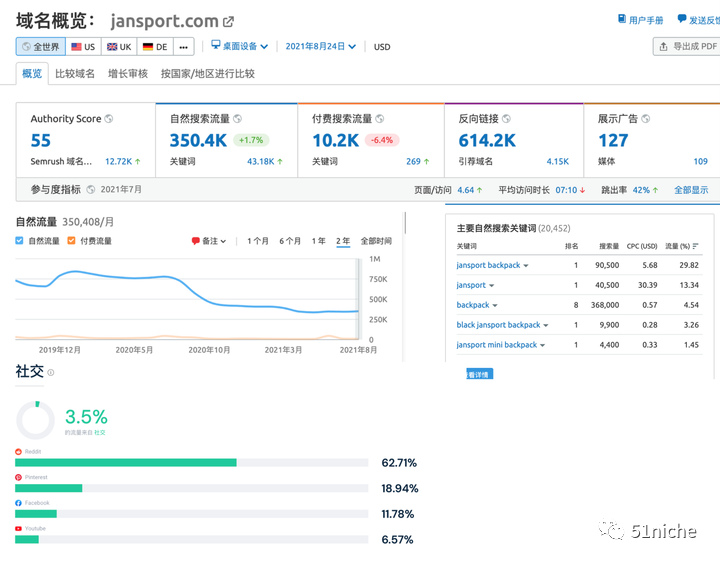This screenshot has height=561, width=720.
Task: Choose the 1年 time range
Action: 318,241
